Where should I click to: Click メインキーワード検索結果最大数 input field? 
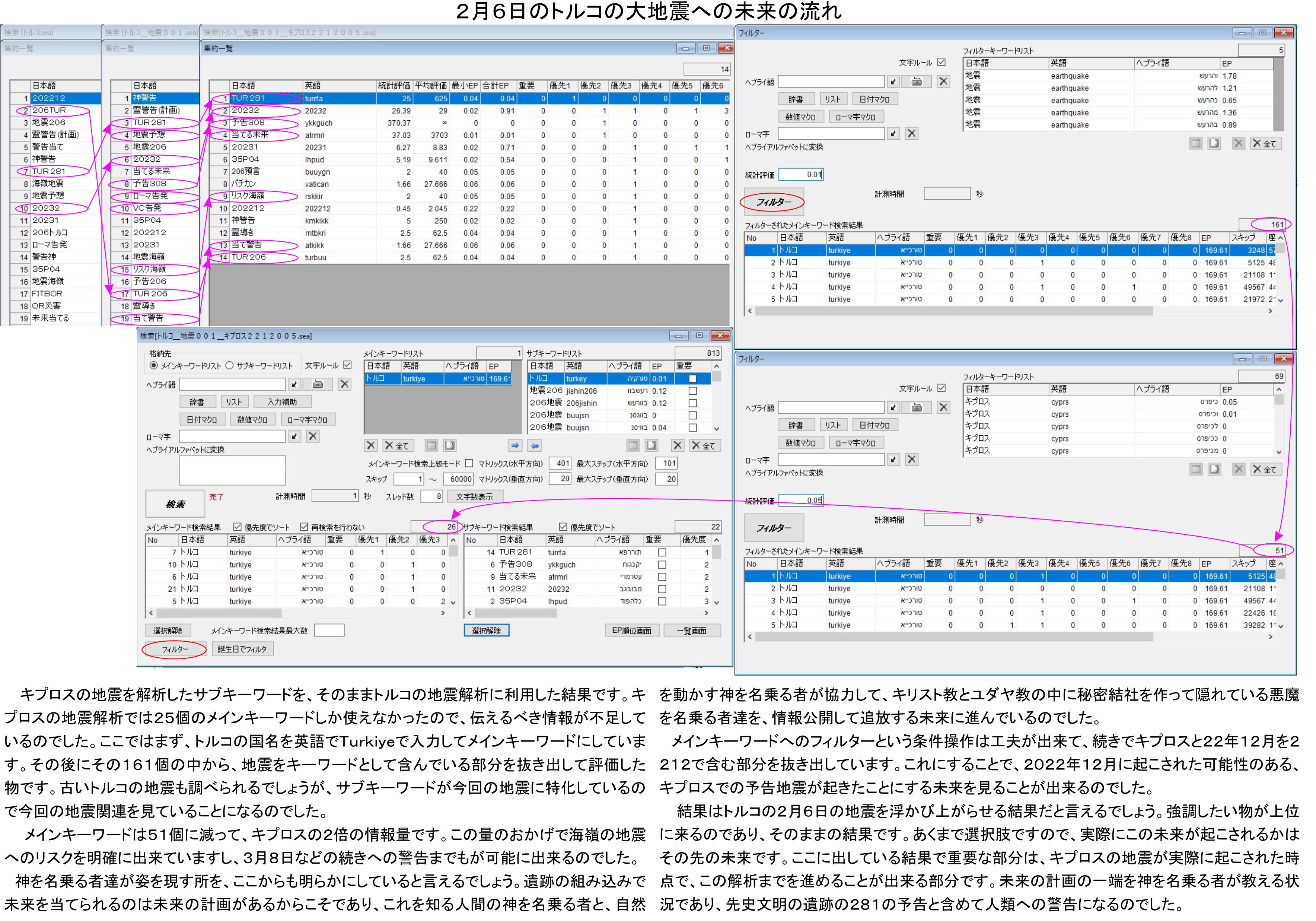329,631
